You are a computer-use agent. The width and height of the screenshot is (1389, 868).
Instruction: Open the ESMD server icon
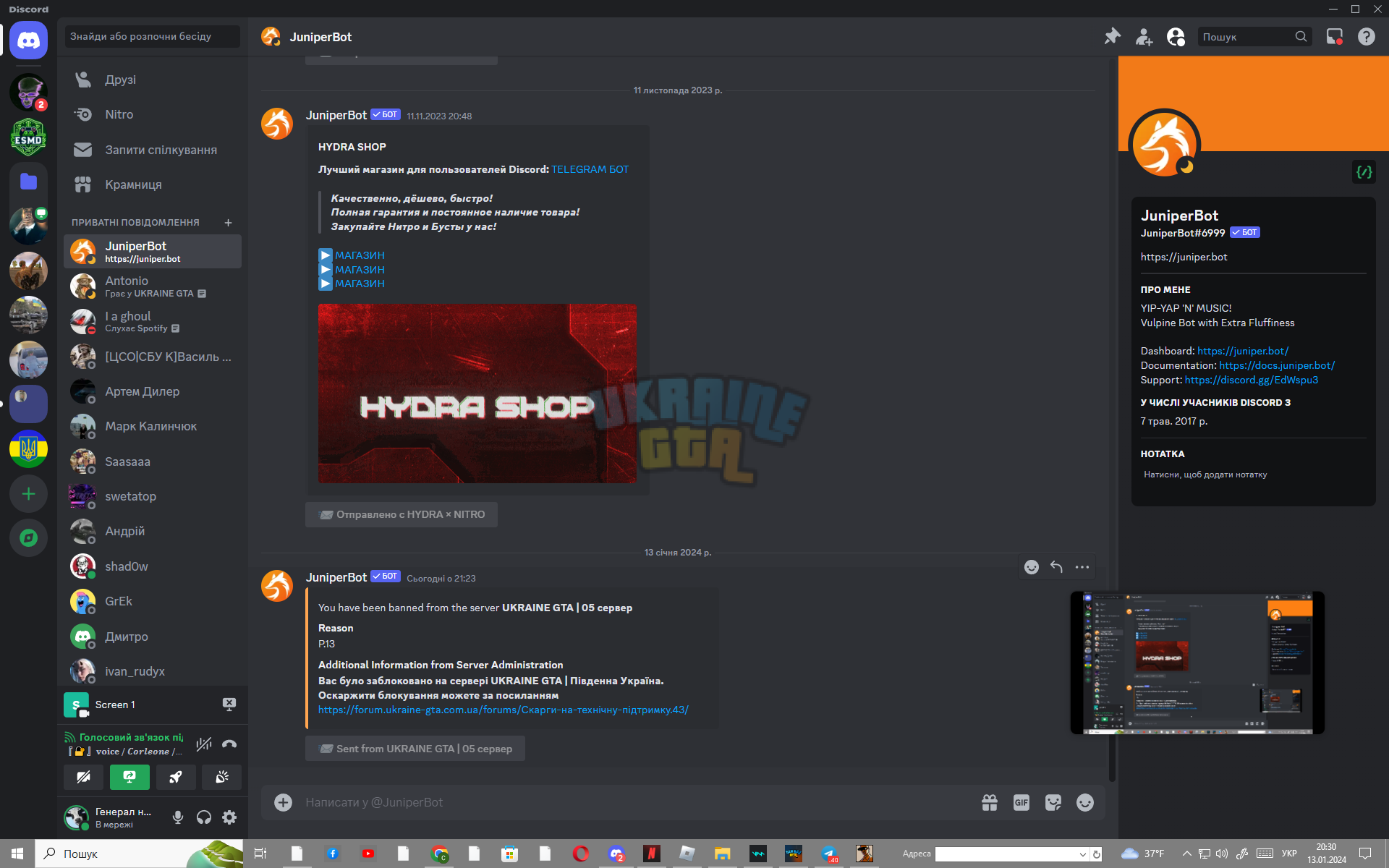[x=28, y=137]
